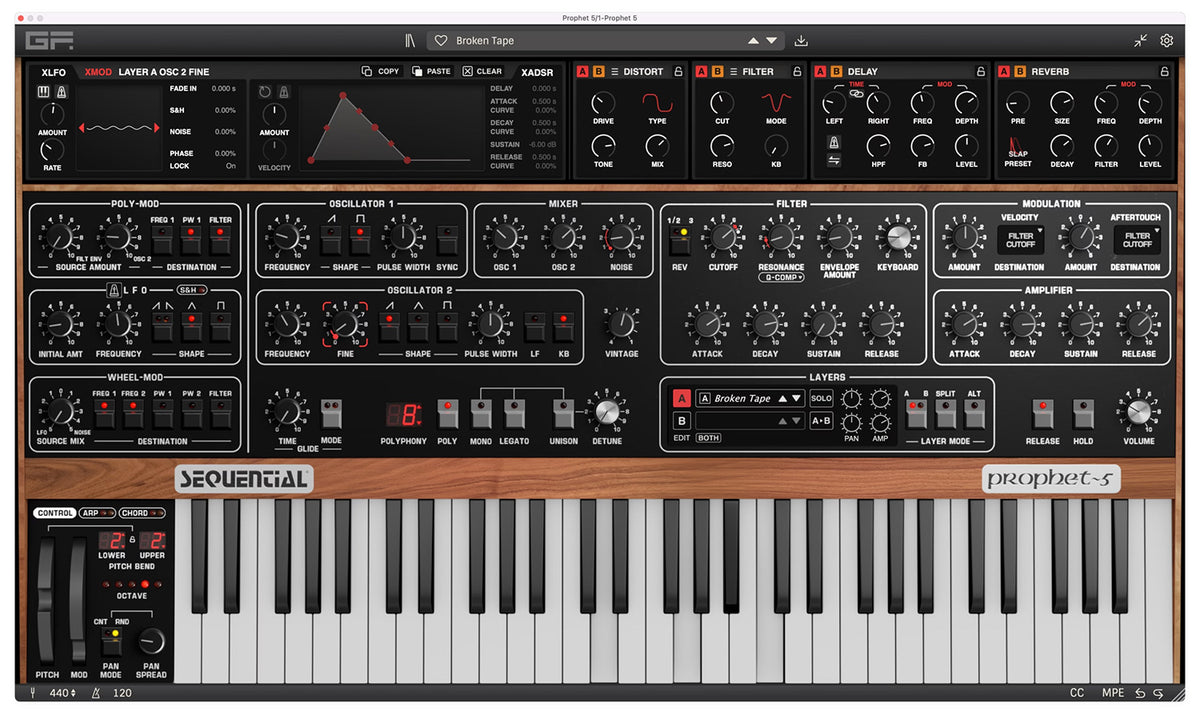Click the A+B layer button
The height and width of the screenshot is (719, 1200).
point(821,421)
